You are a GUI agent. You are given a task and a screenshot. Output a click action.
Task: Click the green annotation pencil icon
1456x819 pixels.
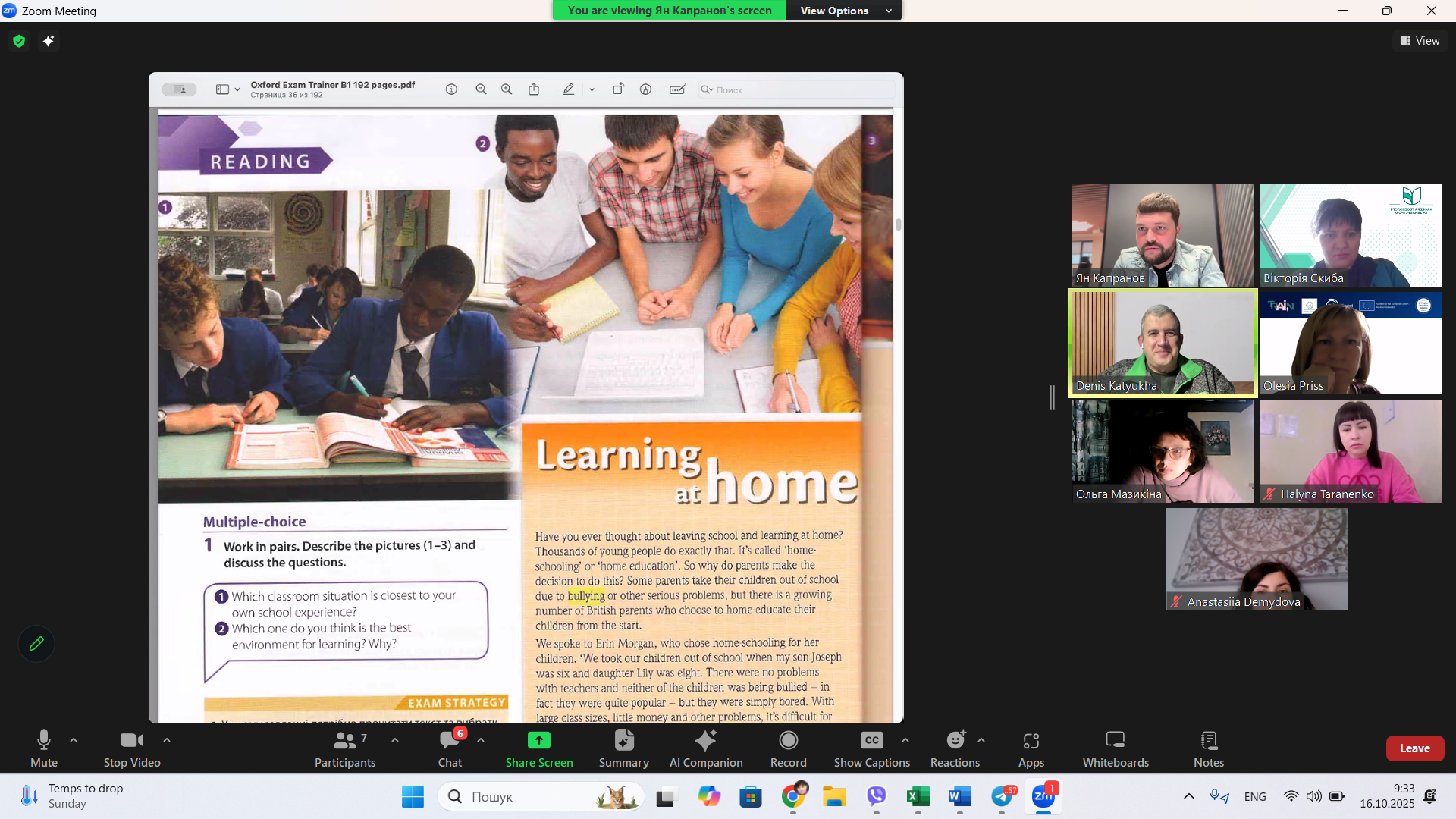(x=36, y=644)
